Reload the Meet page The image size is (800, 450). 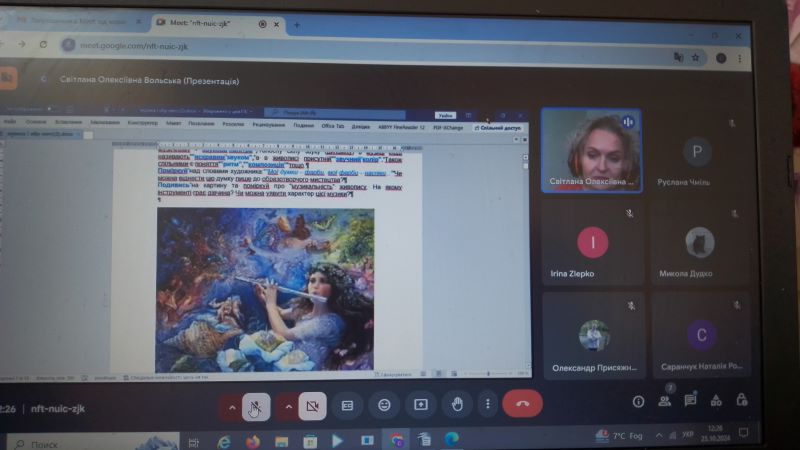click(43, 45)
